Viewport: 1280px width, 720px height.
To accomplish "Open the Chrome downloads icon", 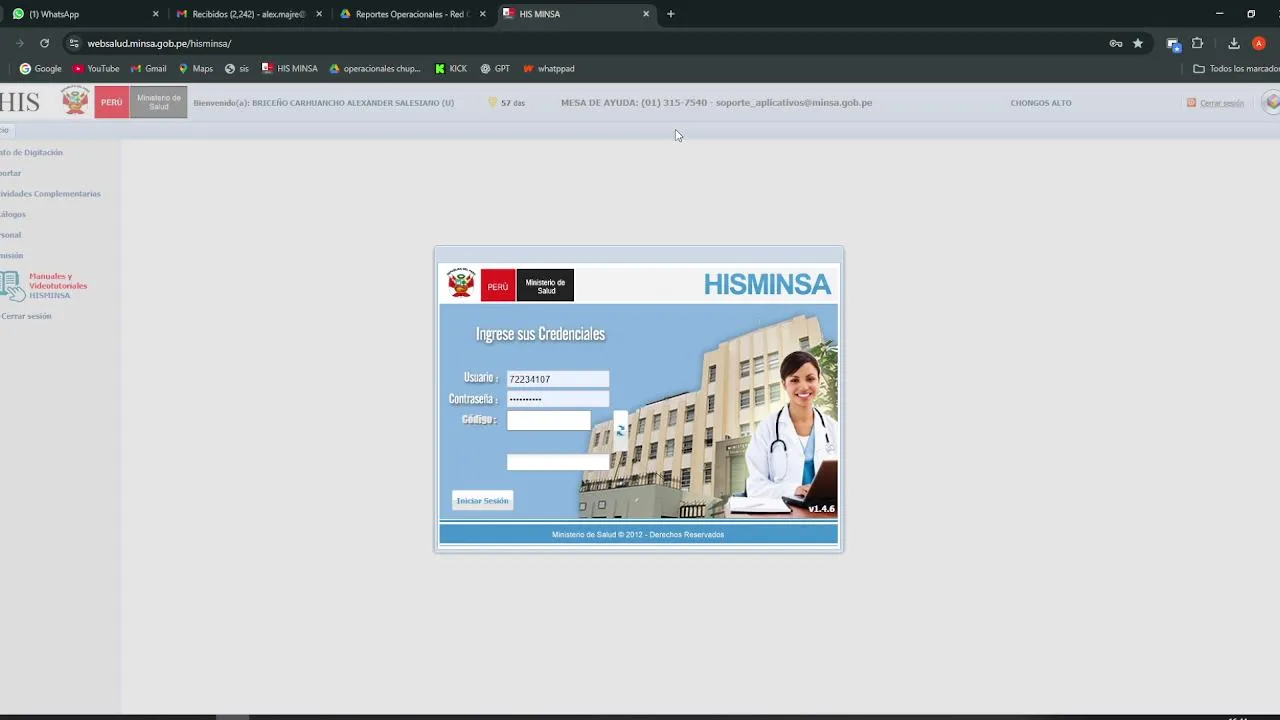I will tap(1234, 43).
